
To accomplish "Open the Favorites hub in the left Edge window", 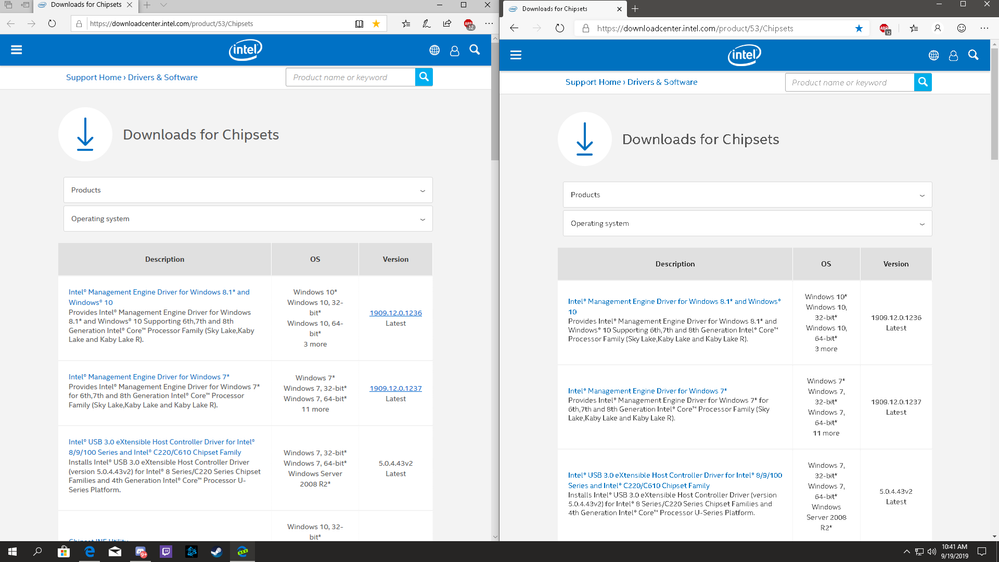I will tap(406, 24).
